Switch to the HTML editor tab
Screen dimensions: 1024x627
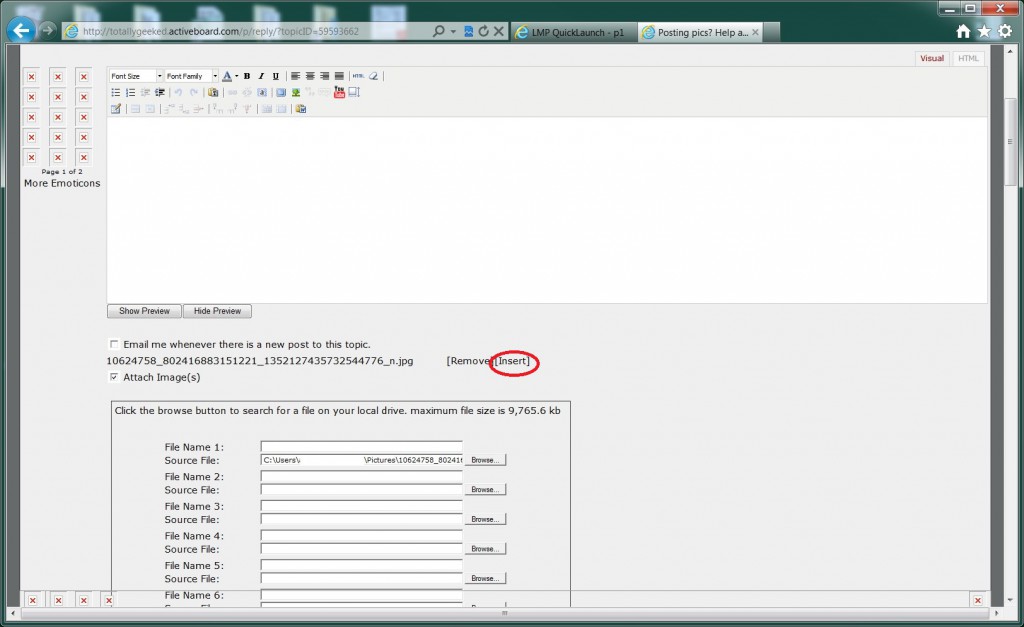(968, 58)
